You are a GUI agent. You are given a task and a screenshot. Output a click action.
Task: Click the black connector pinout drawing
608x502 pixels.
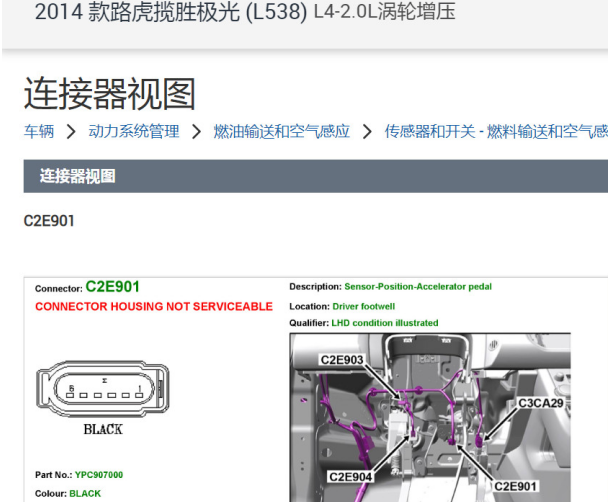point(103,389)
